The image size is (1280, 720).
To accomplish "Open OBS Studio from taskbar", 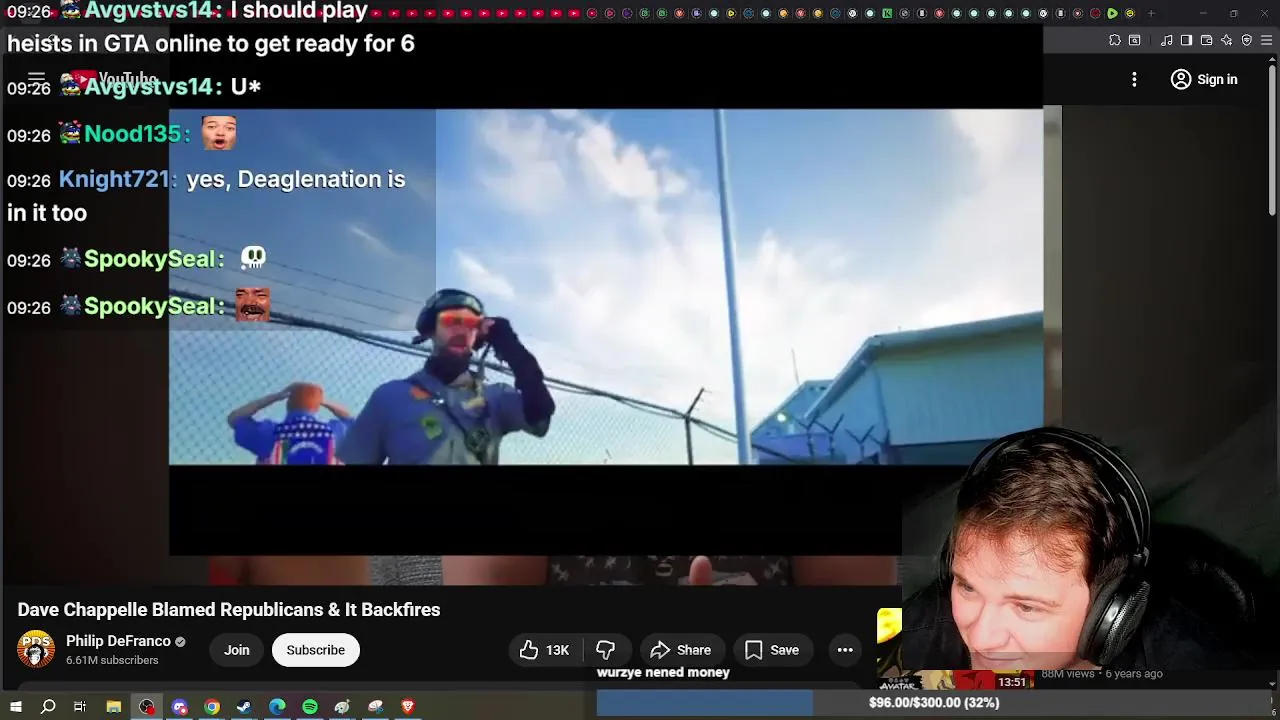I will (x=147, y=707).
